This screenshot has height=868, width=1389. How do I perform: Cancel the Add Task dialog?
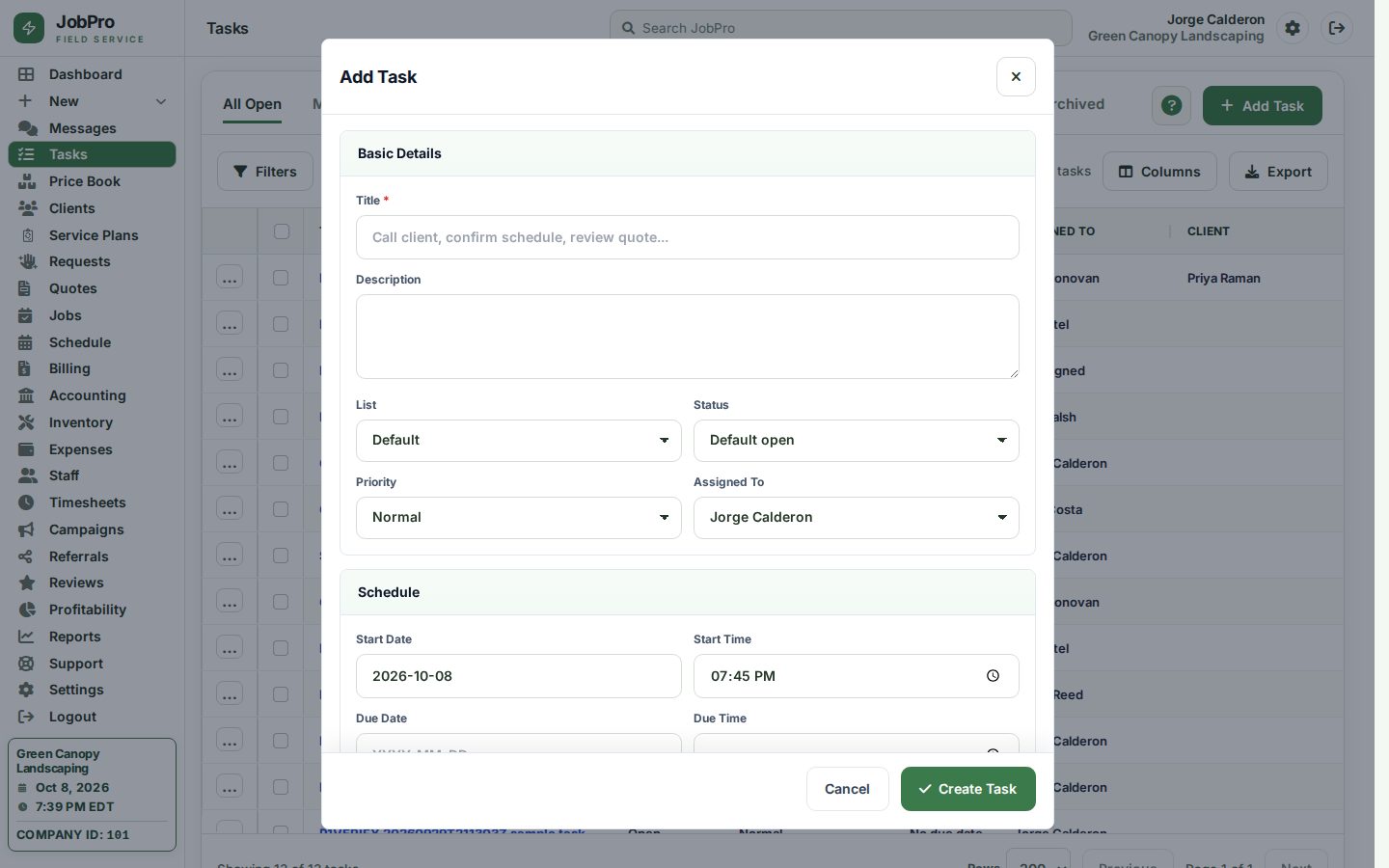tap(847, 789)
